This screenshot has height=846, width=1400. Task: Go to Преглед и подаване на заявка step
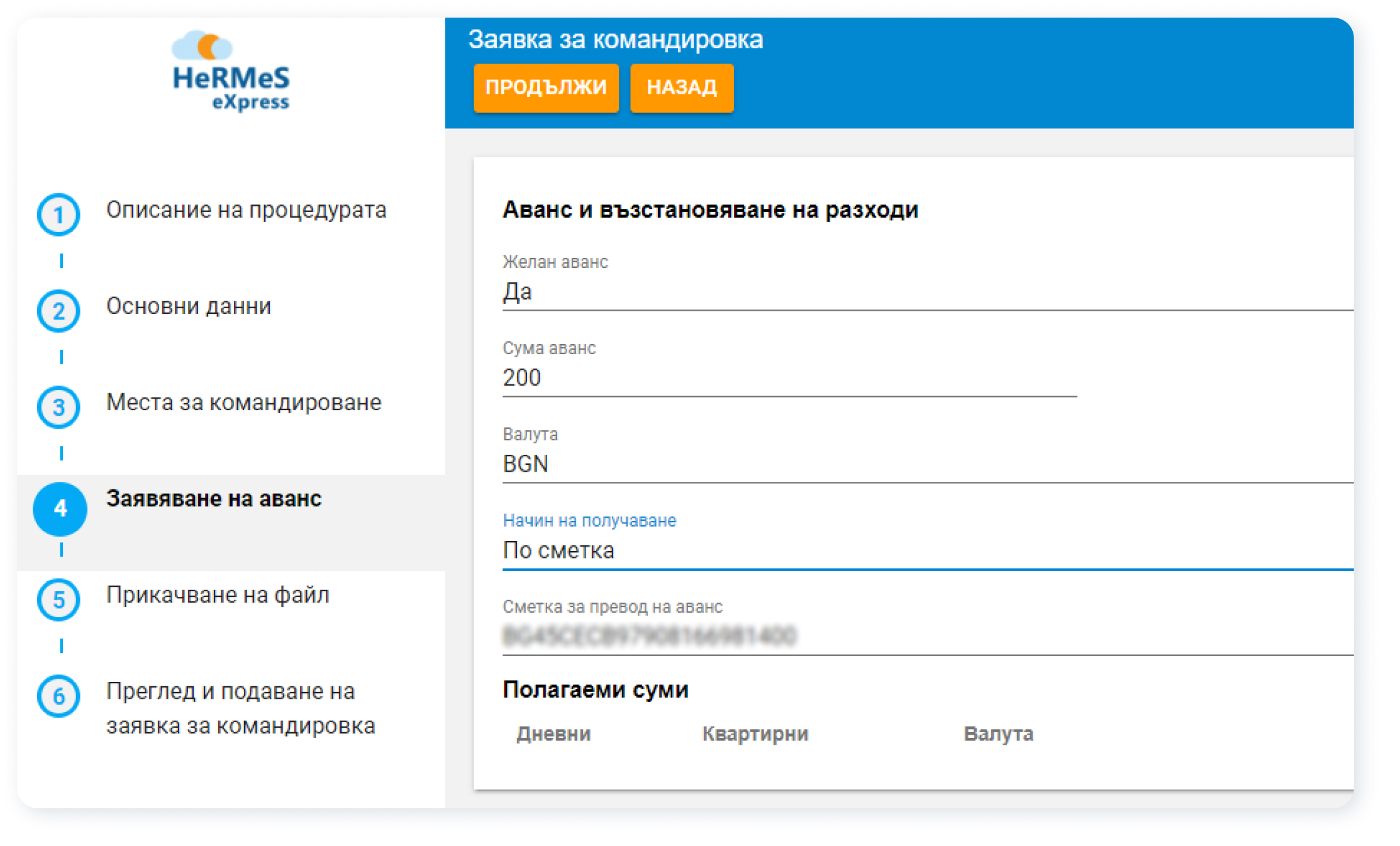[x=240, y=708]
